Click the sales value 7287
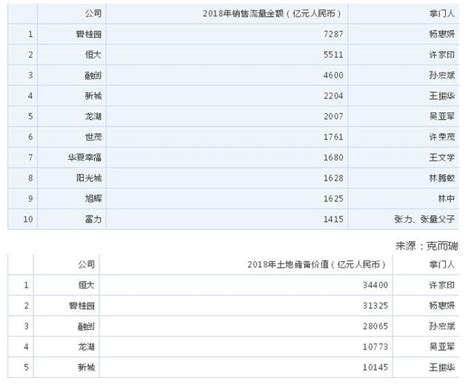The image size is (474, 384). [x=333, y=34]
